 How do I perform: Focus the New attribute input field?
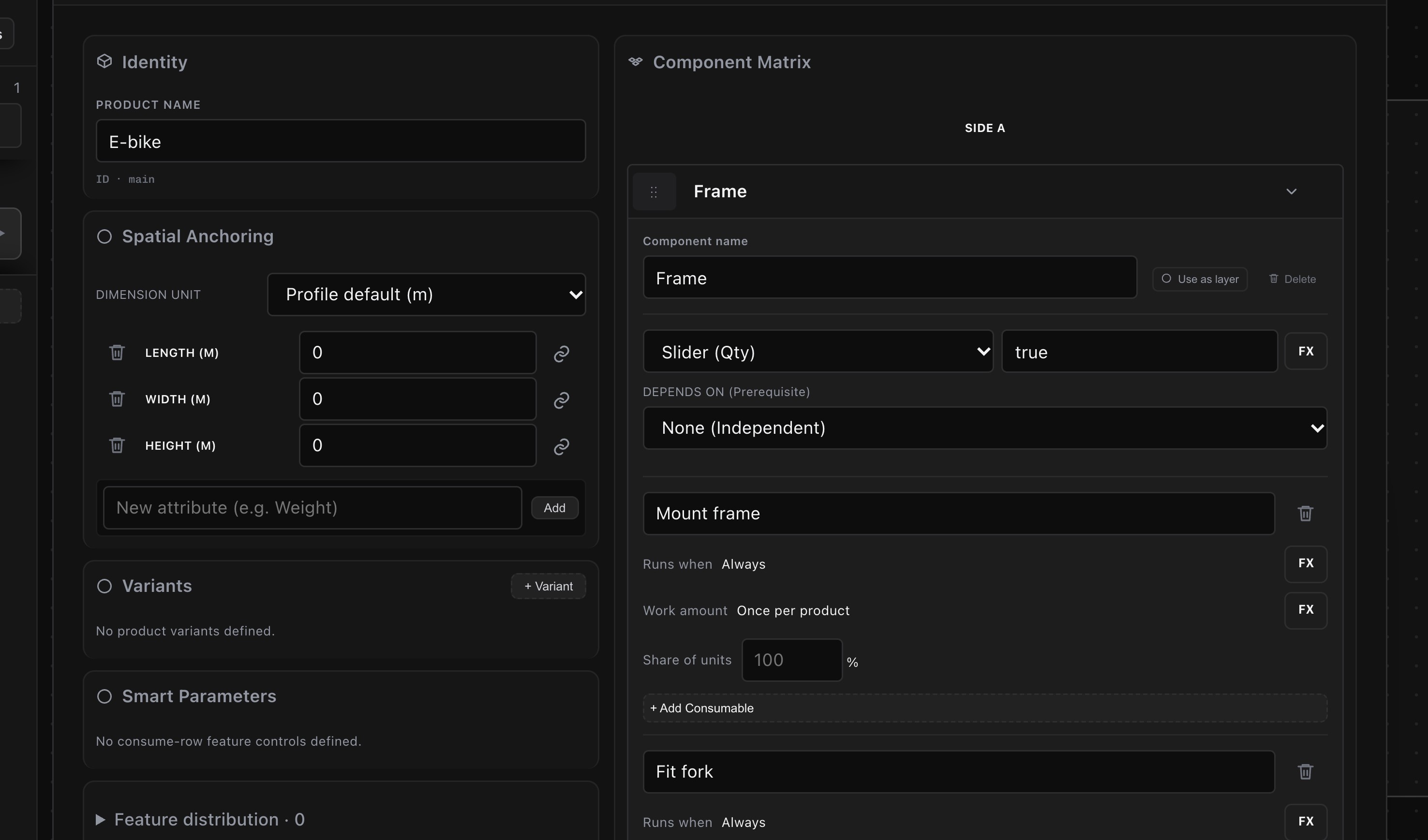pos(312,507)
